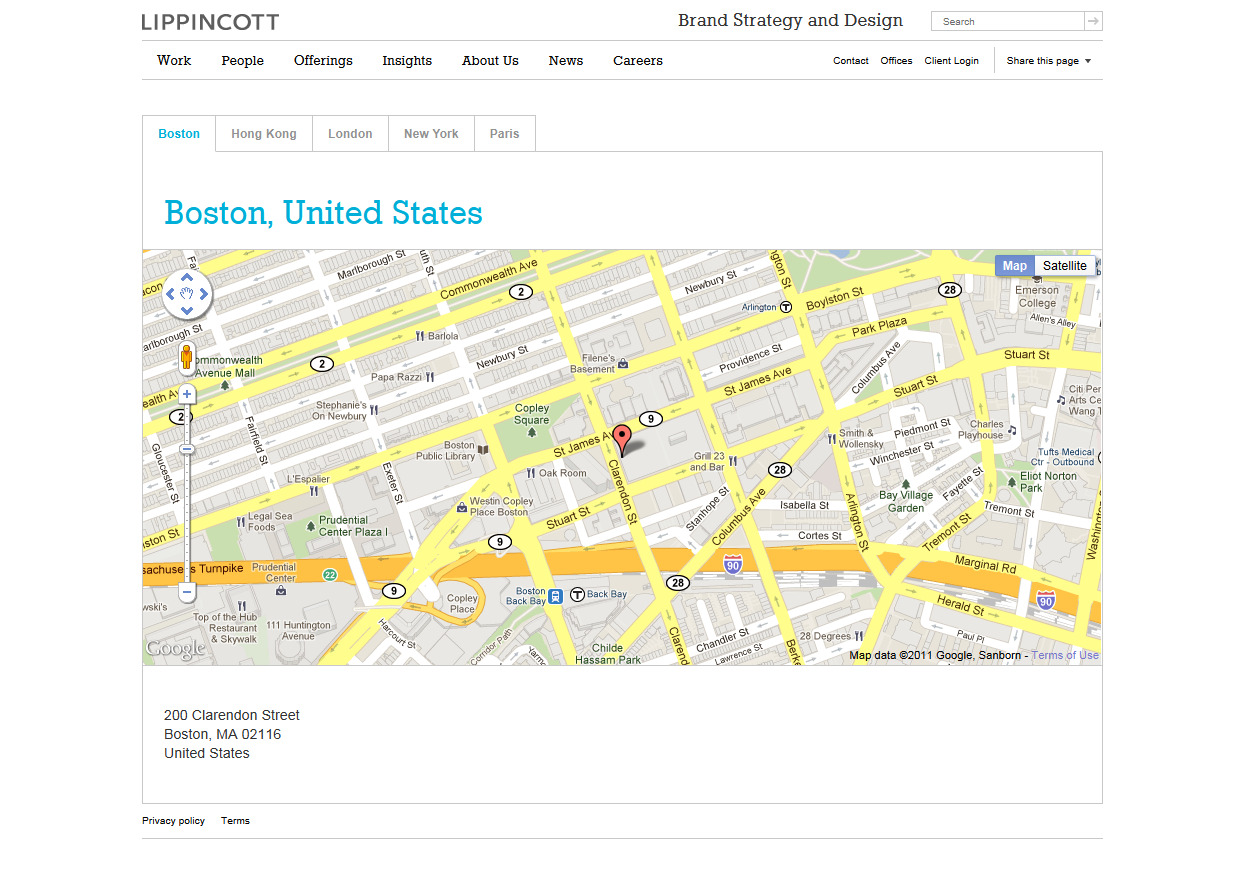Submit search with the arrow button
Image resolution: width=1245 pixels, height=879 pixels.
tap(1093, 21)
